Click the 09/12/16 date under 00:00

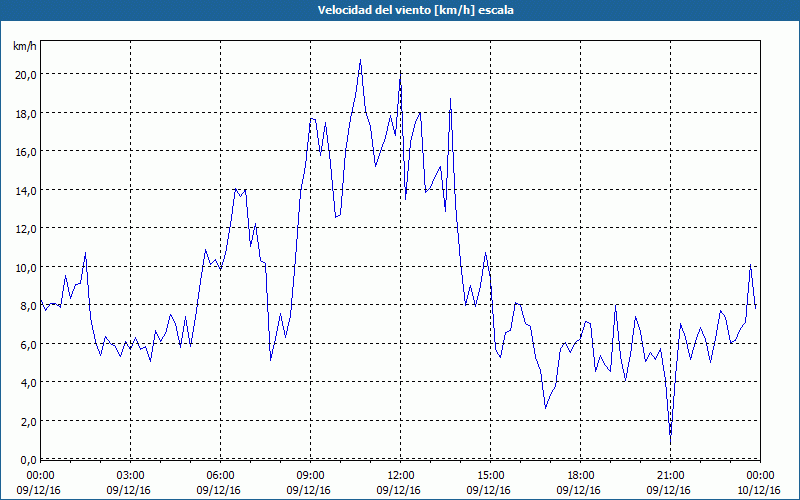(39, 490)
